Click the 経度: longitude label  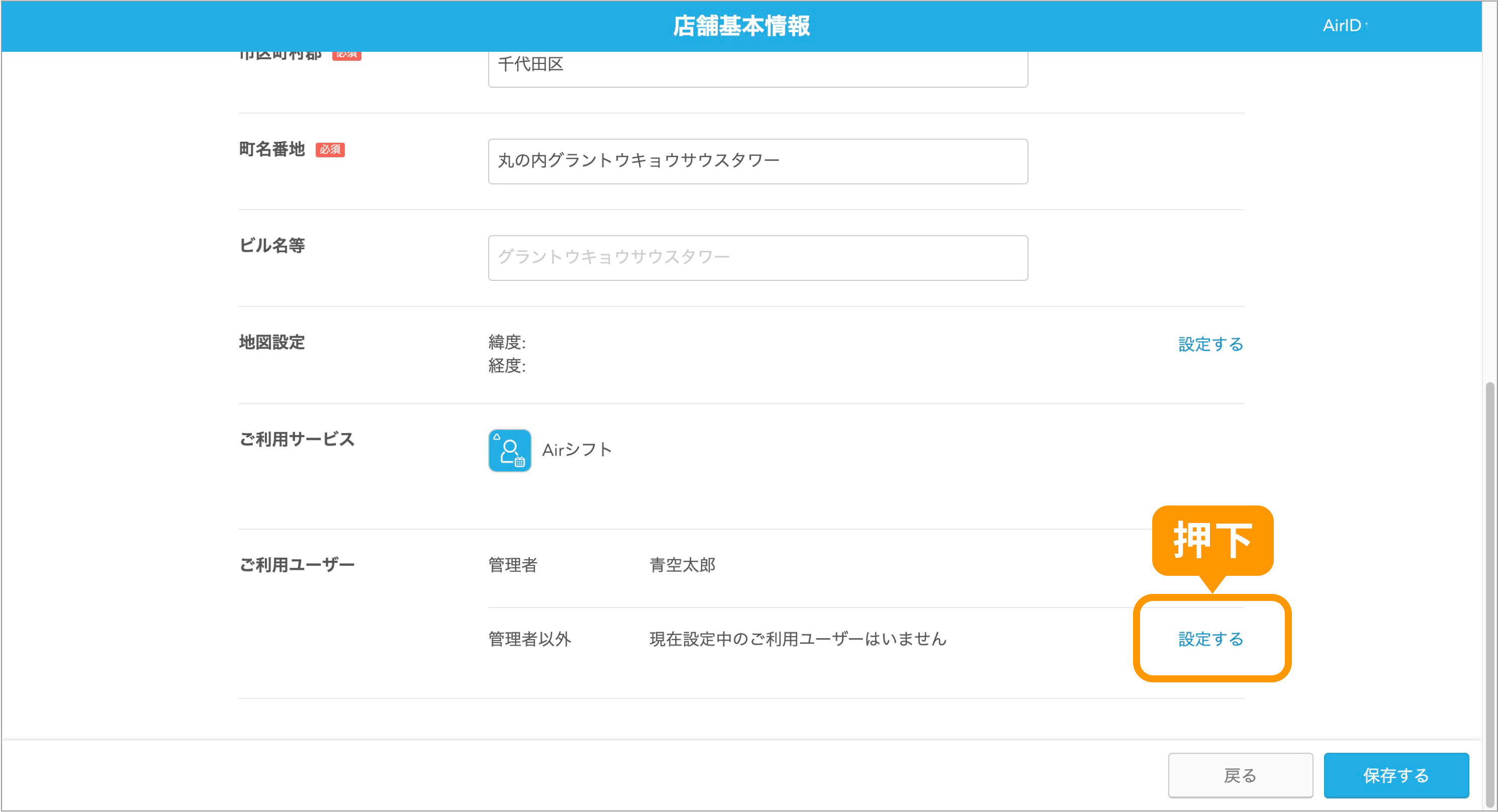507,366
